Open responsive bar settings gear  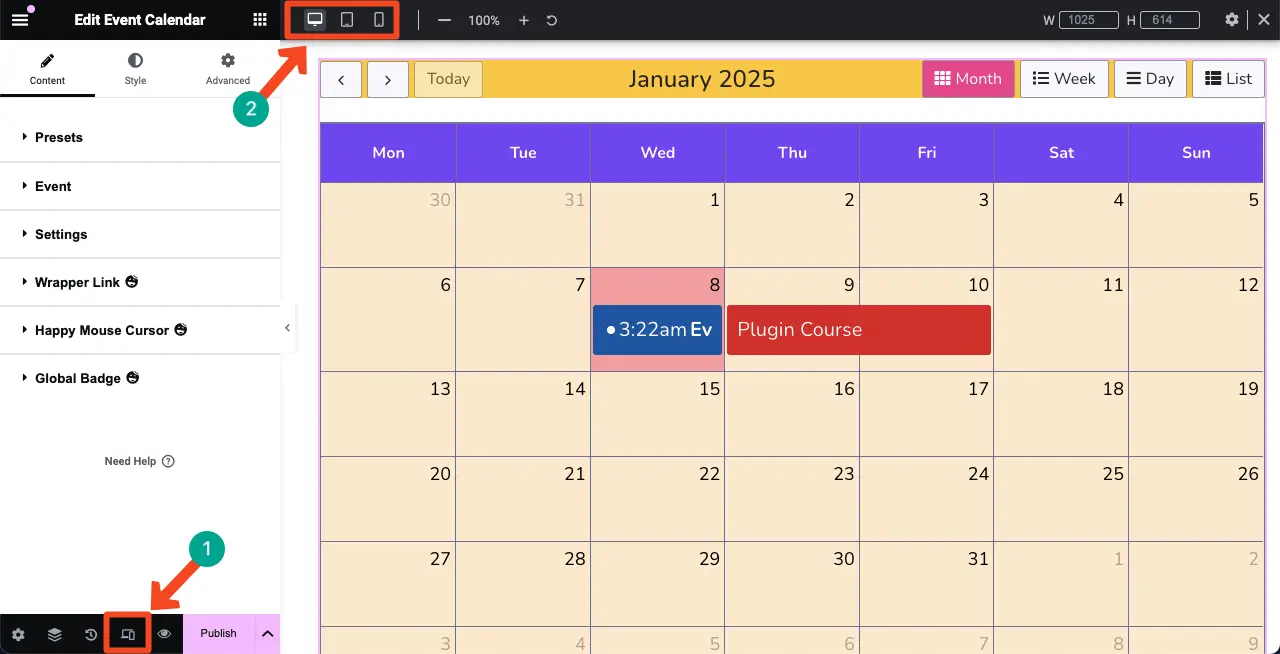pos(1232,20)
